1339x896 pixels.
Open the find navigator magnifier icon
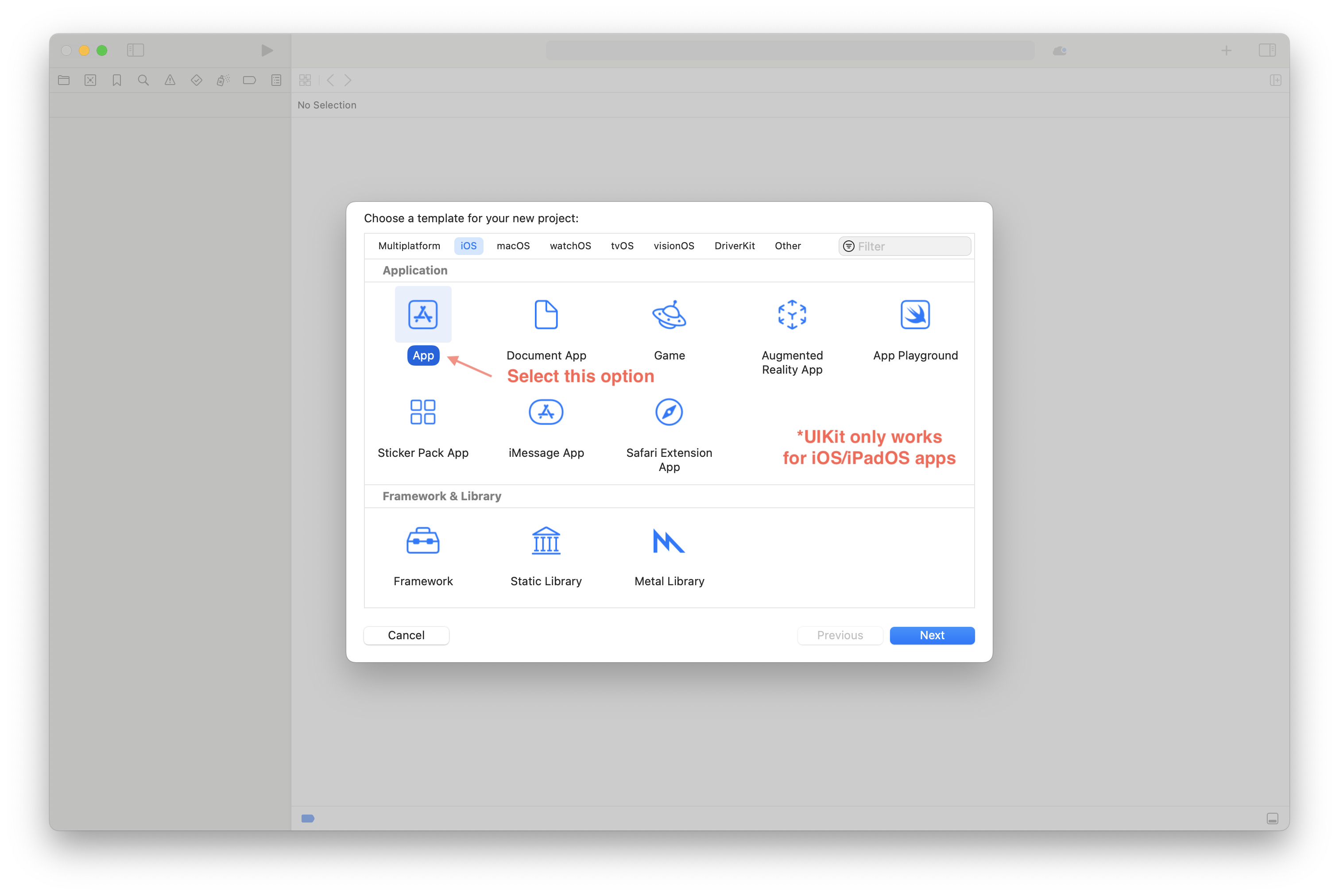pyautogui.click(x=143, y=81)
